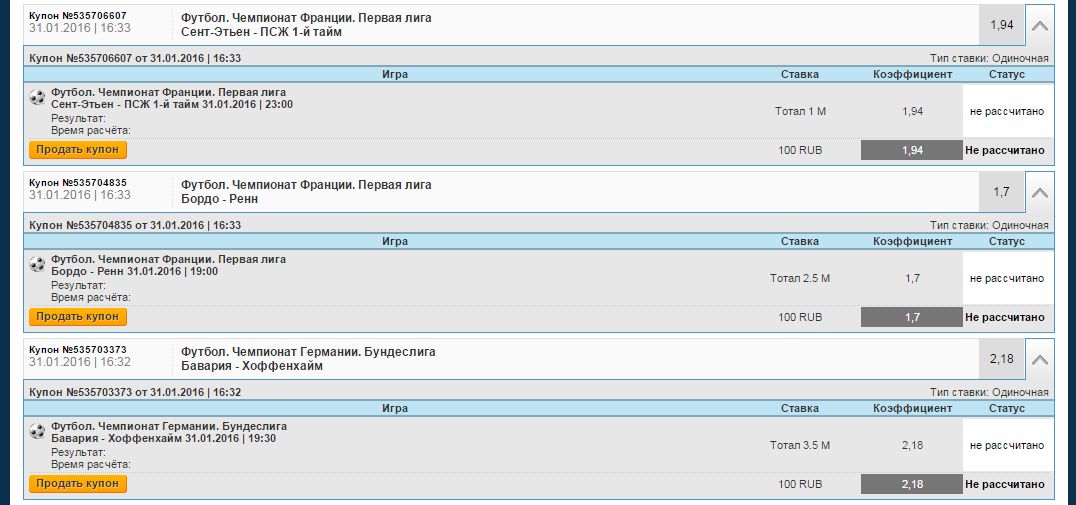
Task: Click Тотал 1 М bet cell
Action: click(x=800, y=111)
